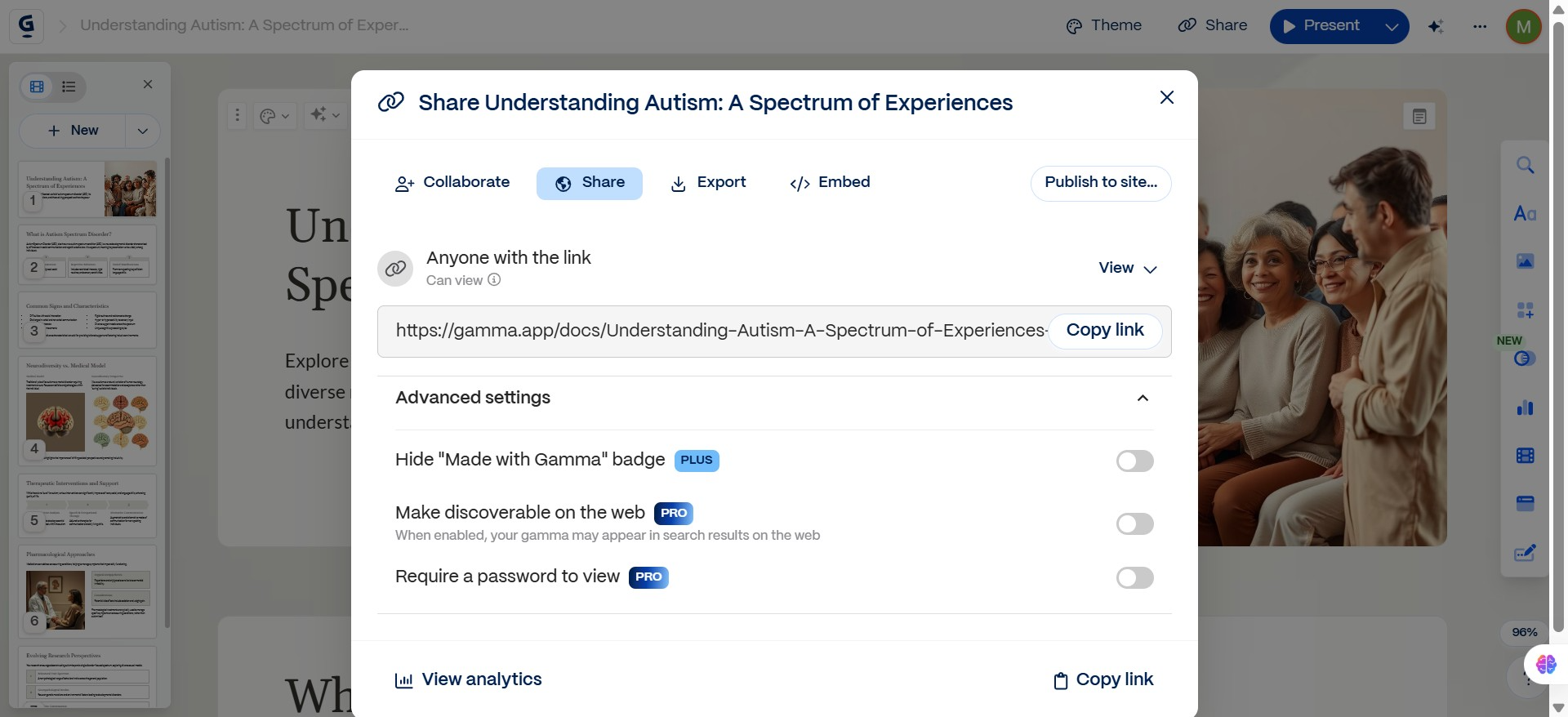Click the share URL field
Viewport: 1568px width, 717px height.
(x=719, y=331)
